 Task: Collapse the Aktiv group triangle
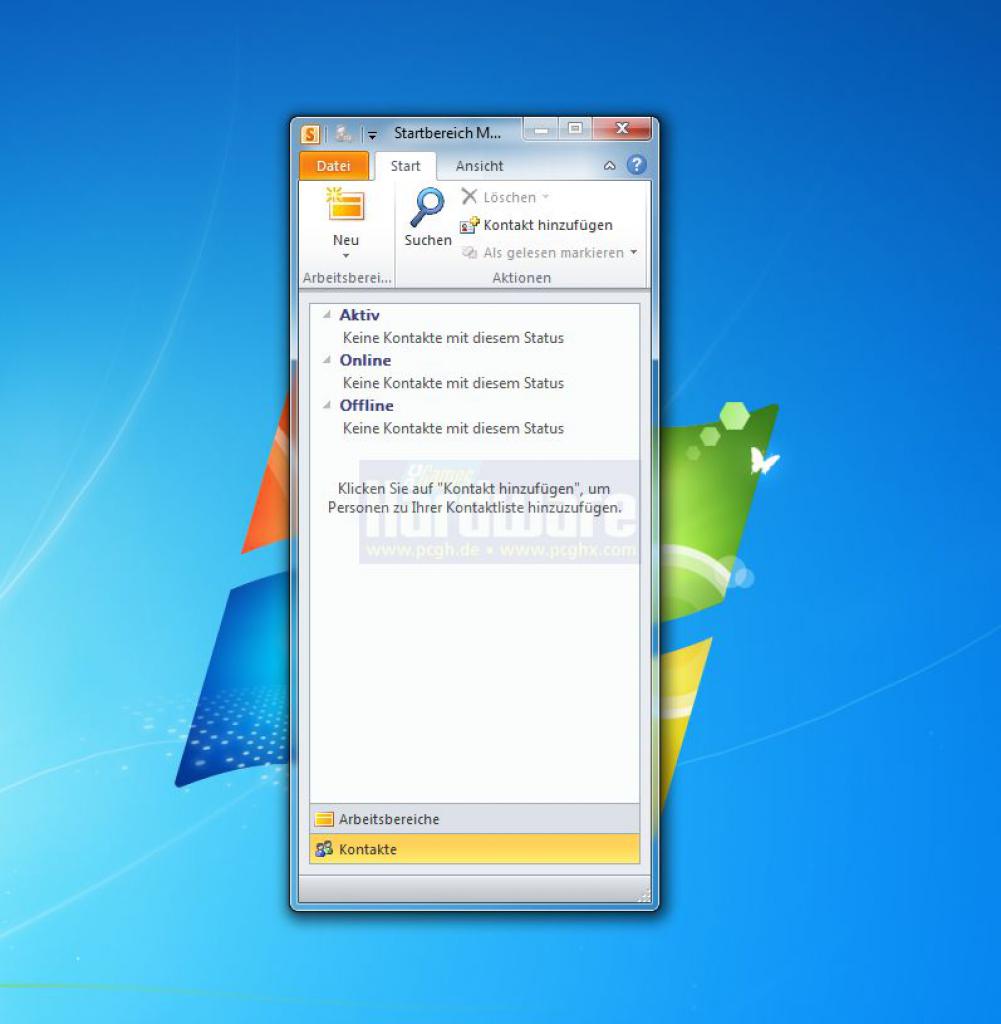pyautogui.click(x=326, y=315)
